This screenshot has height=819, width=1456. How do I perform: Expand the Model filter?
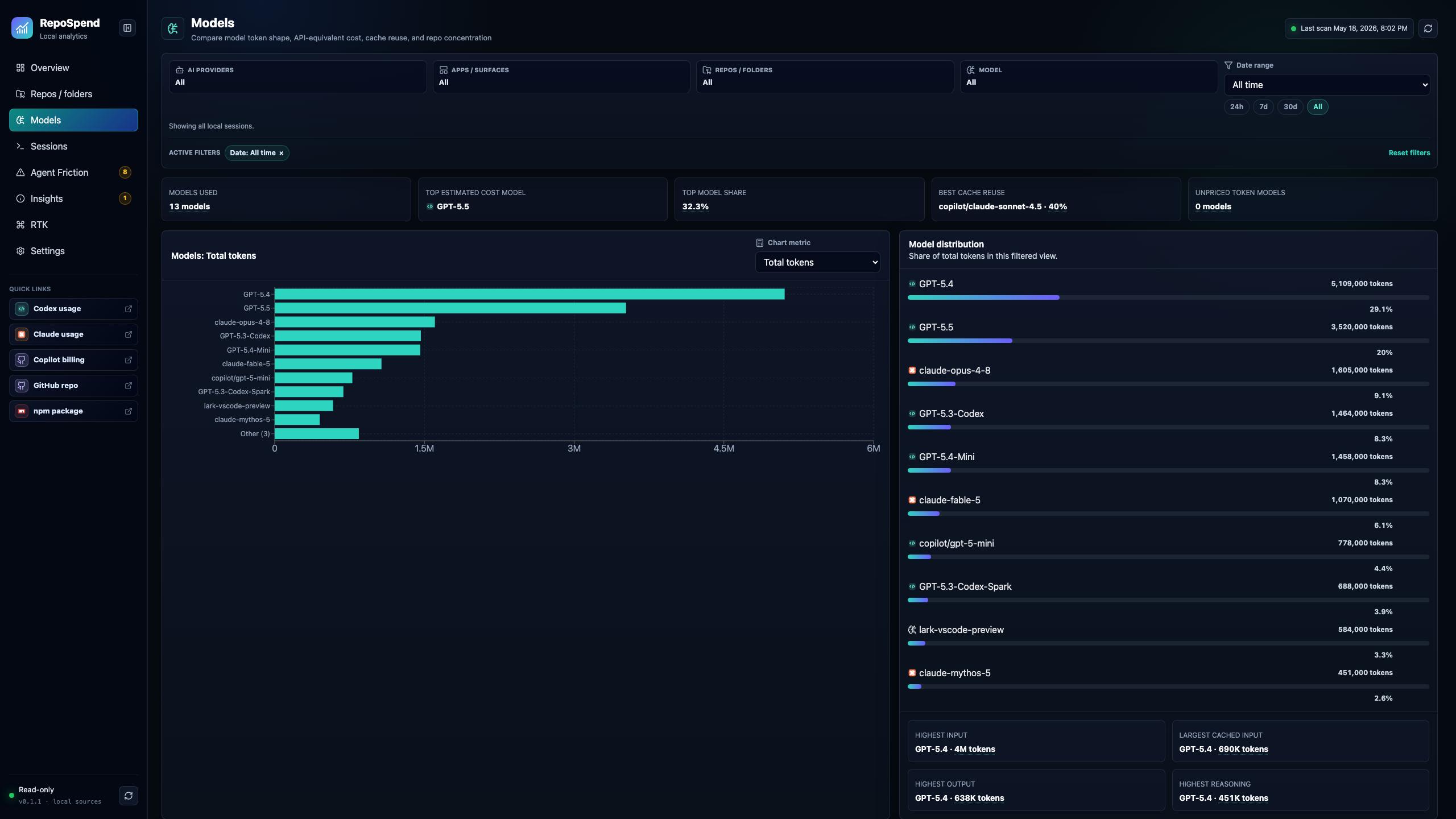point(1089,77)
